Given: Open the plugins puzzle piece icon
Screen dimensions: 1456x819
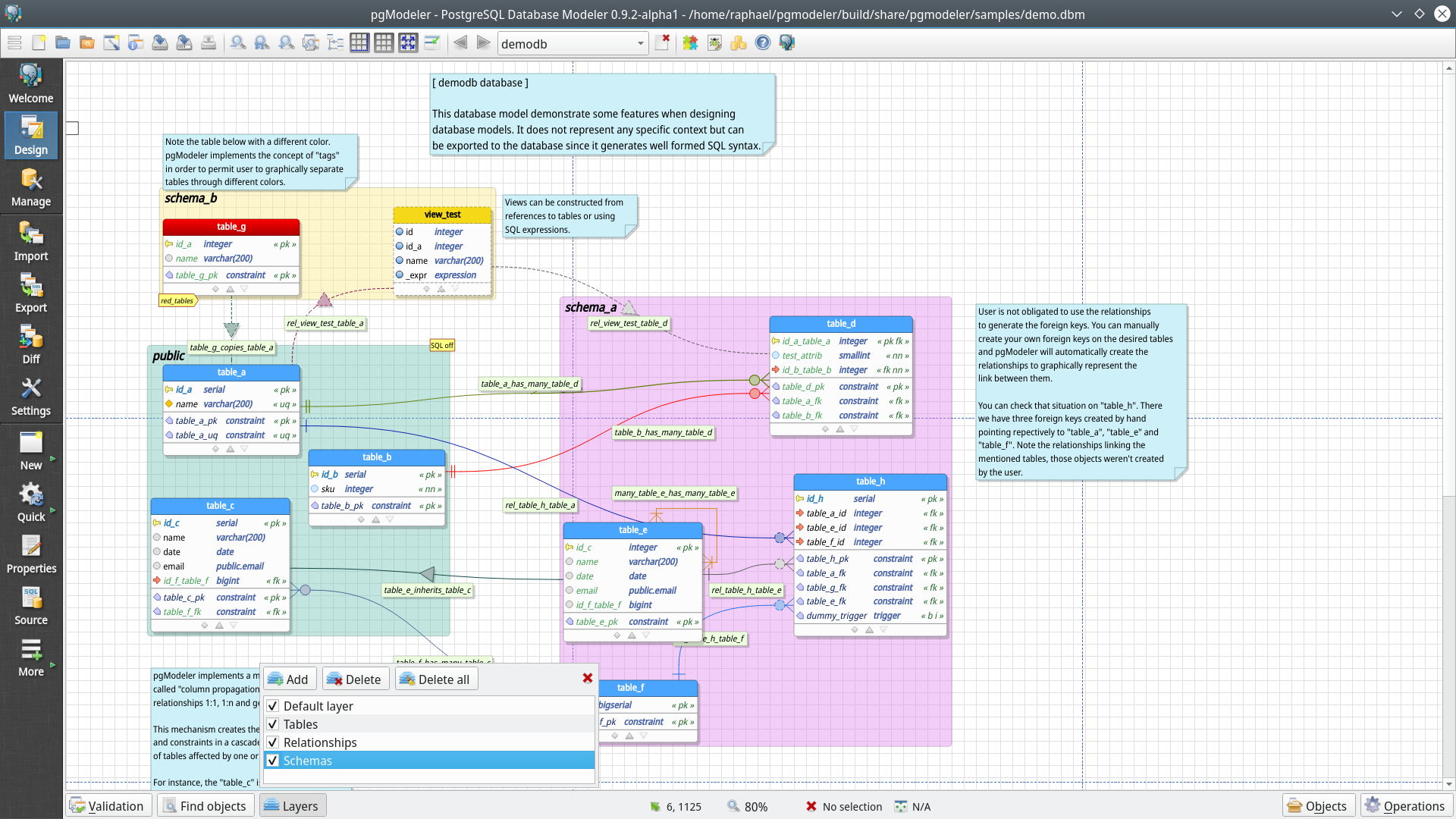Looking at the screenshot, I should coord(690,43).
